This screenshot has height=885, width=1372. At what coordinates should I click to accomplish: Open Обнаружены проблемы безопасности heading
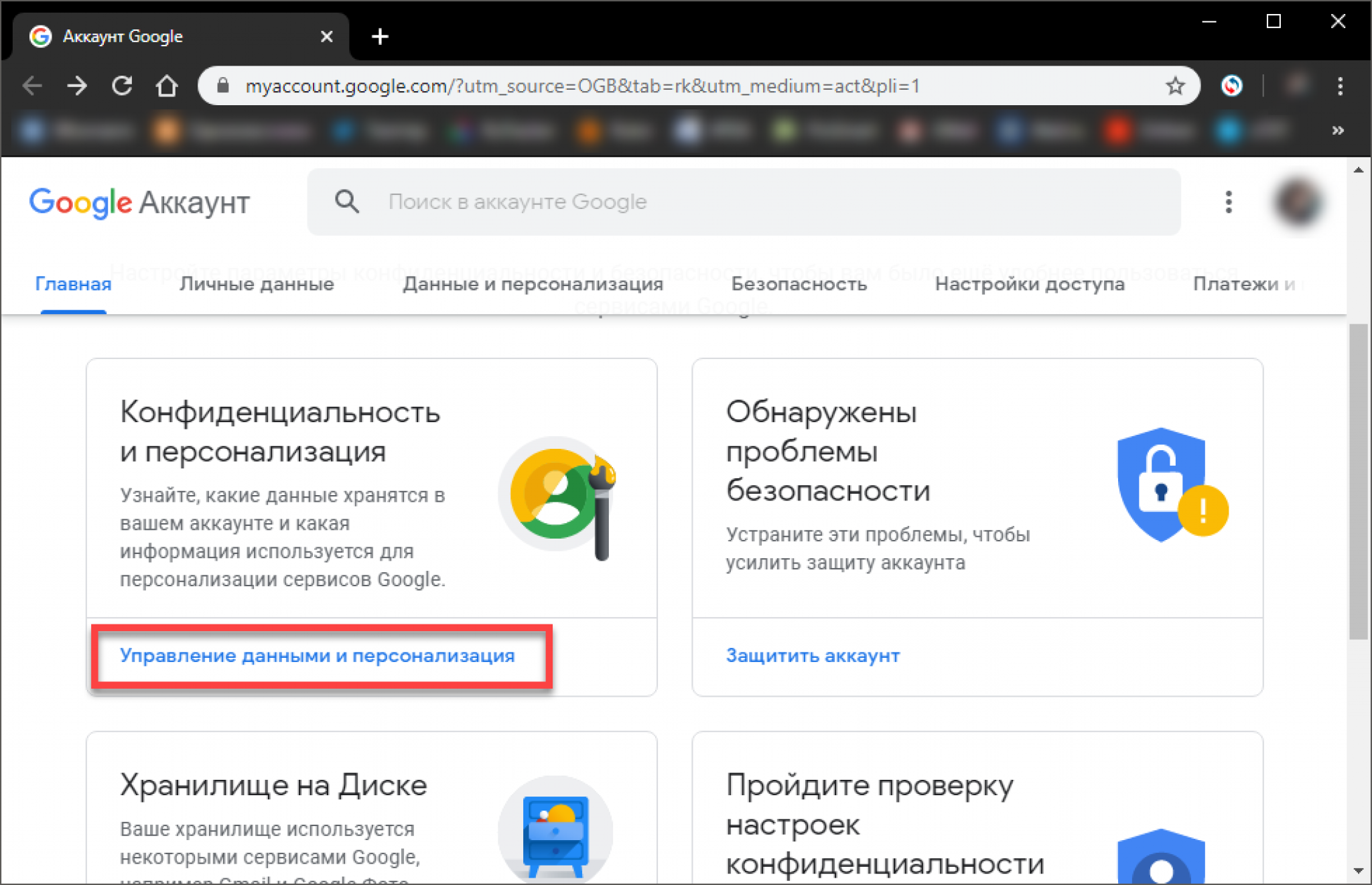pyautogui.click(x=828, y=451)
